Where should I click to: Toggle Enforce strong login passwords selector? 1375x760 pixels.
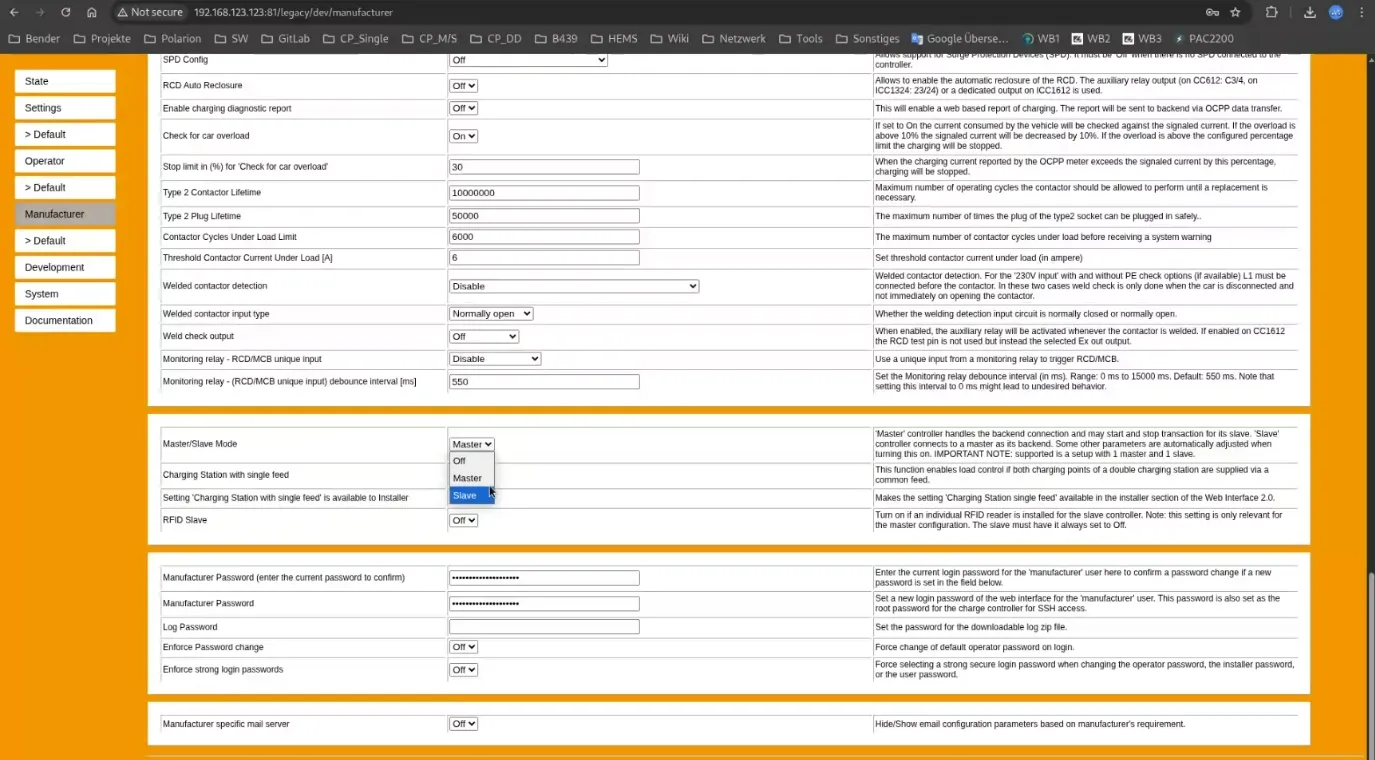(463, 670)
